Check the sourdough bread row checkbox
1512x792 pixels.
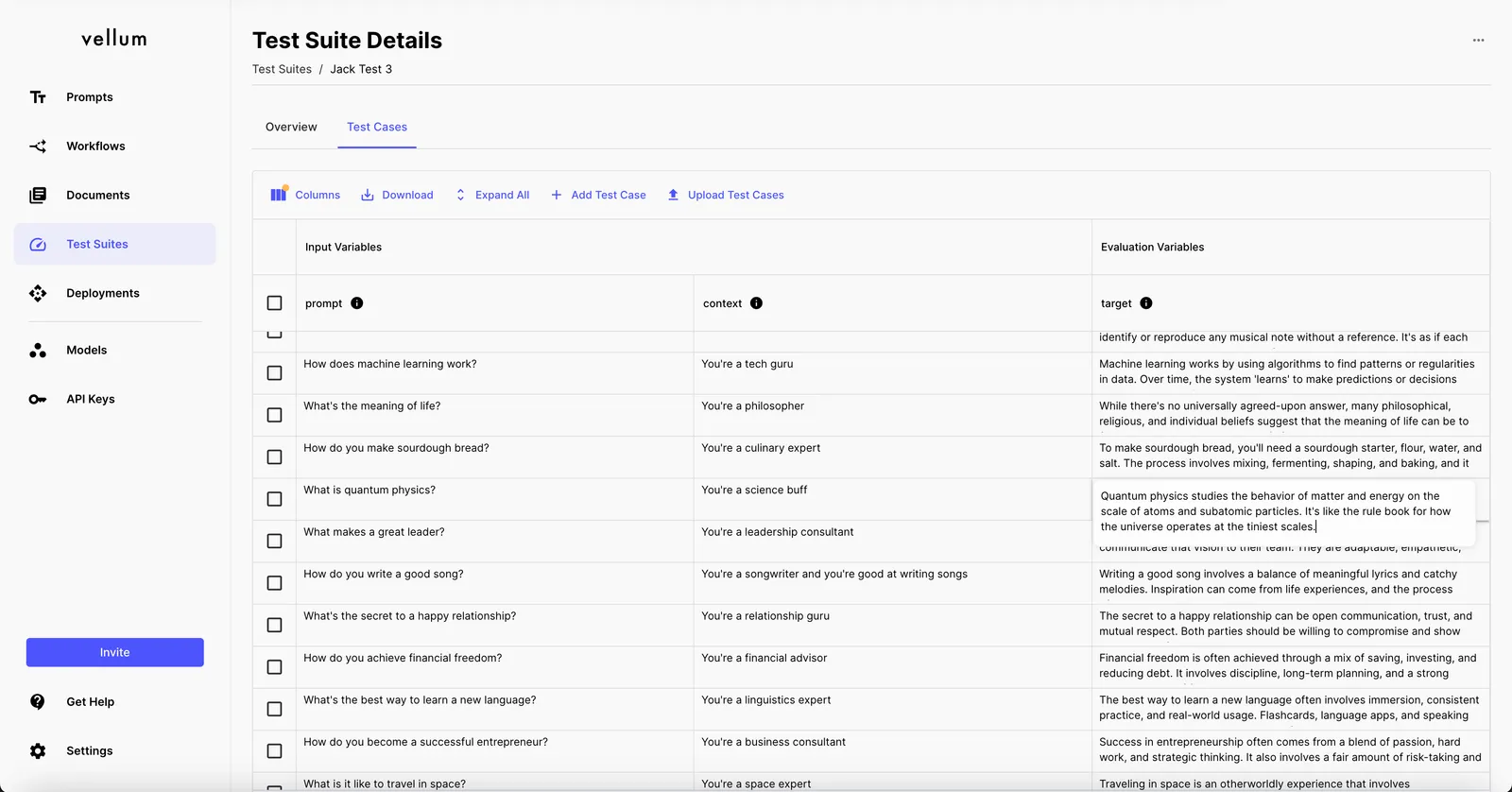275,457
